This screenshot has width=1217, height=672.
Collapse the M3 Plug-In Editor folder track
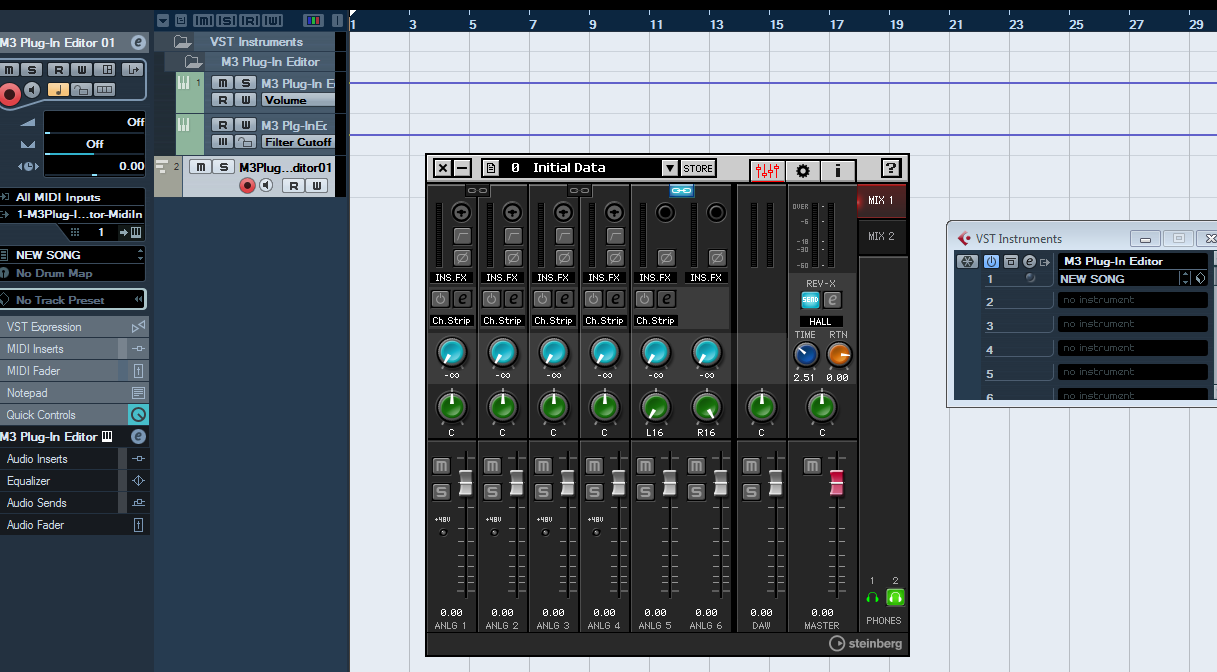point(193,62)
